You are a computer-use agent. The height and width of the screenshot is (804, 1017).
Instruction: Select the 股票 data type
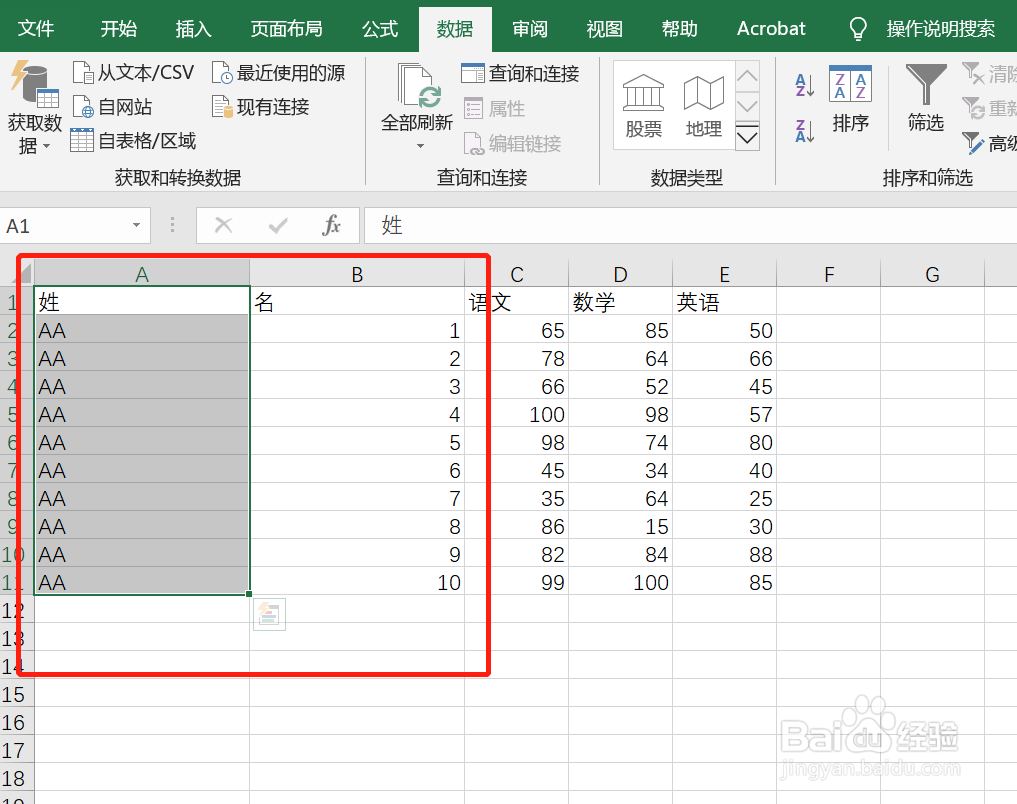[x=643, y=106]
